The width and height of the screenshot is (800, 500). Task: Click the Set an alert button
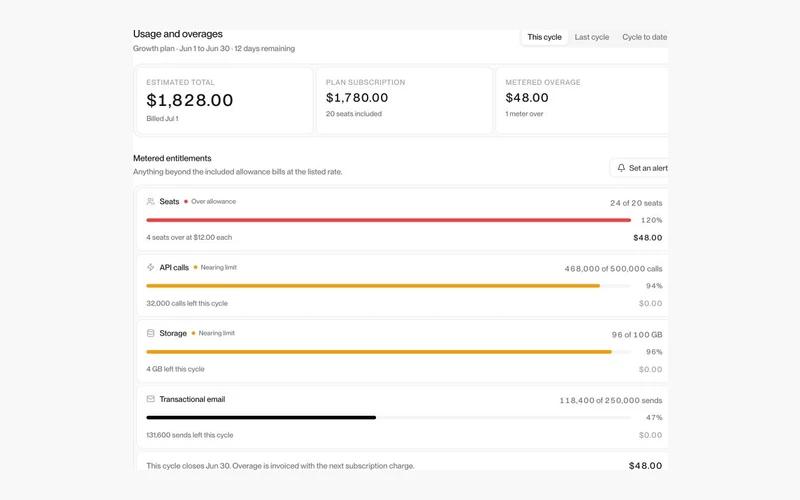pyautogui.click(x=639, y=168)
